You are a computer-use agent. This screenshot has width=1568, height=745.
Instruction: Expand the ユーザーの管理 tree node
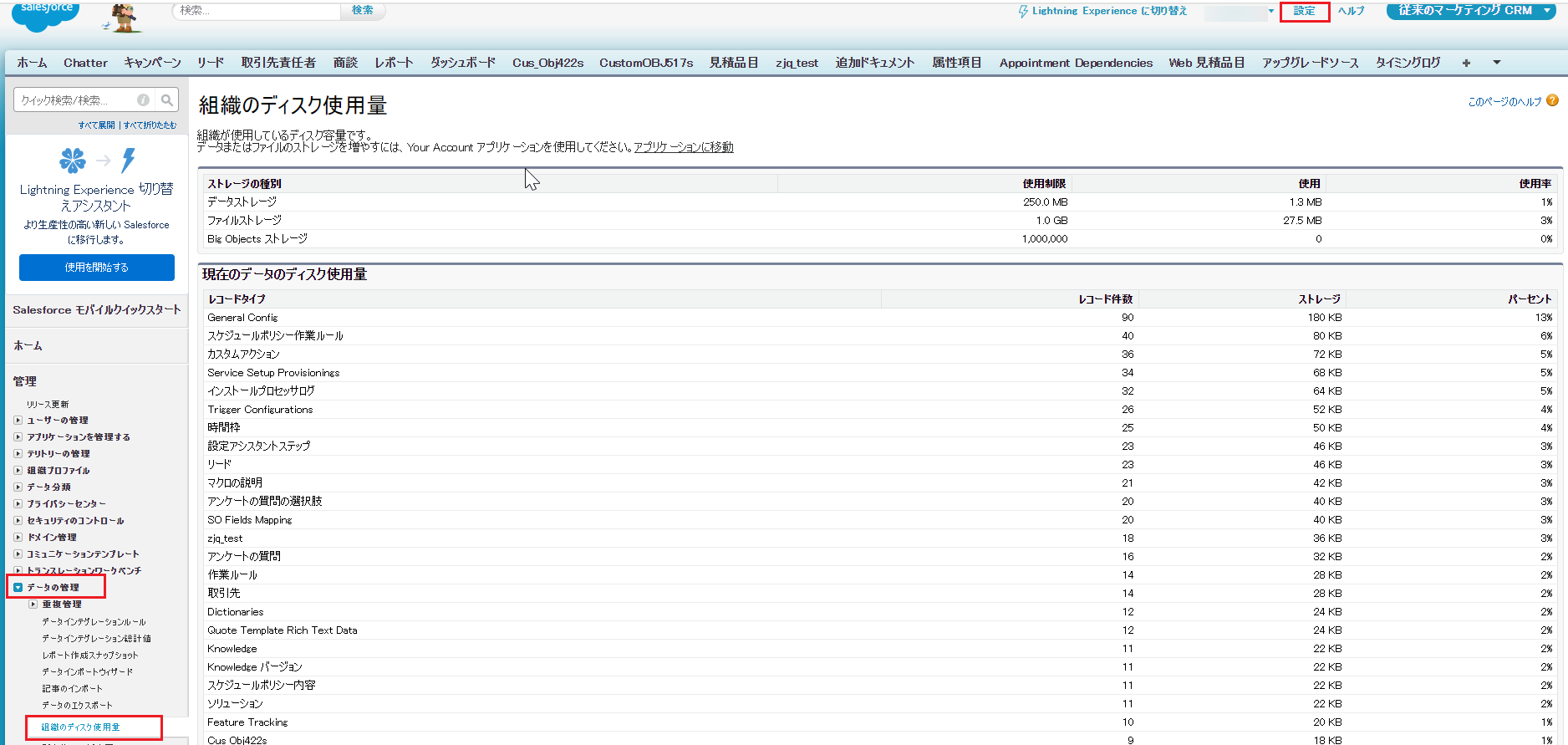point(18,421)
